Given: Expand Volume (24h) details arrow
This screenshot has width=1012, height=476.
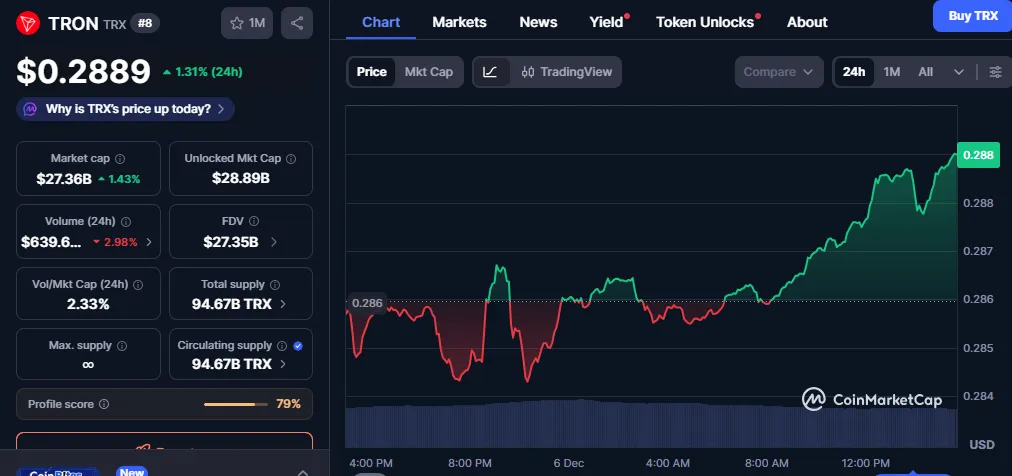Looking at the screenshot, I should point(149,243).
